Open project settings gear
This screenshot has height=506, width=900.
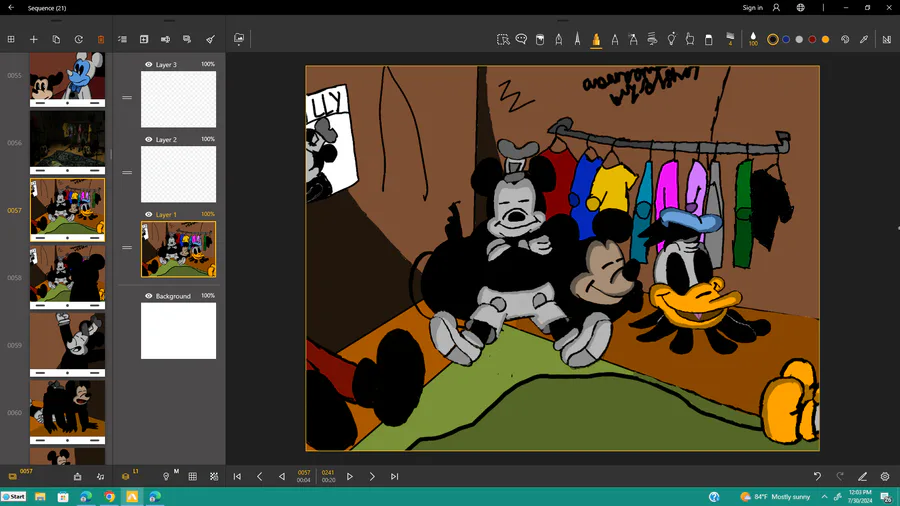[x=885, y=477]
